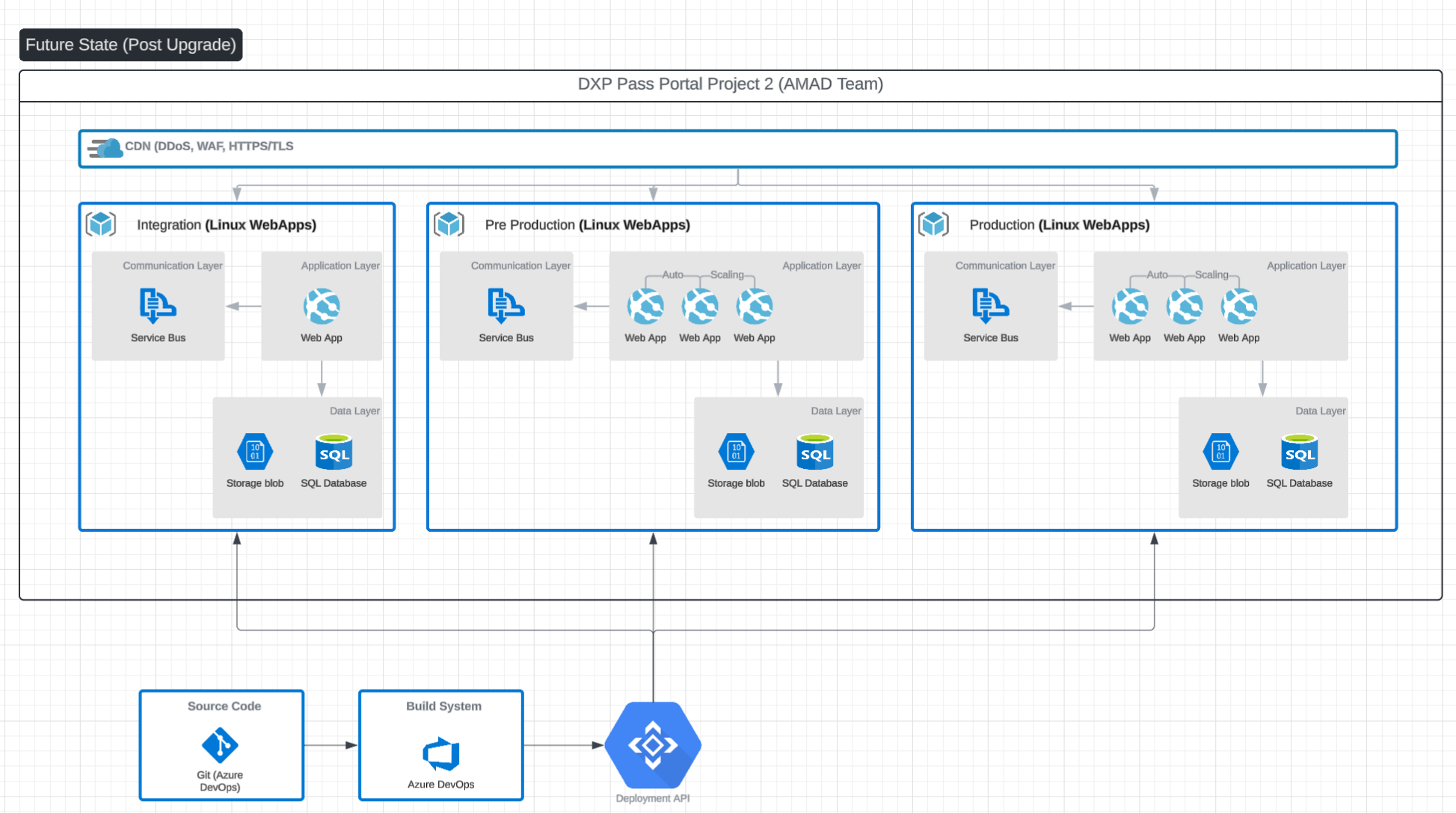
Task: Click the Production SQL Database icon
Action: [x=1299, y=452]
